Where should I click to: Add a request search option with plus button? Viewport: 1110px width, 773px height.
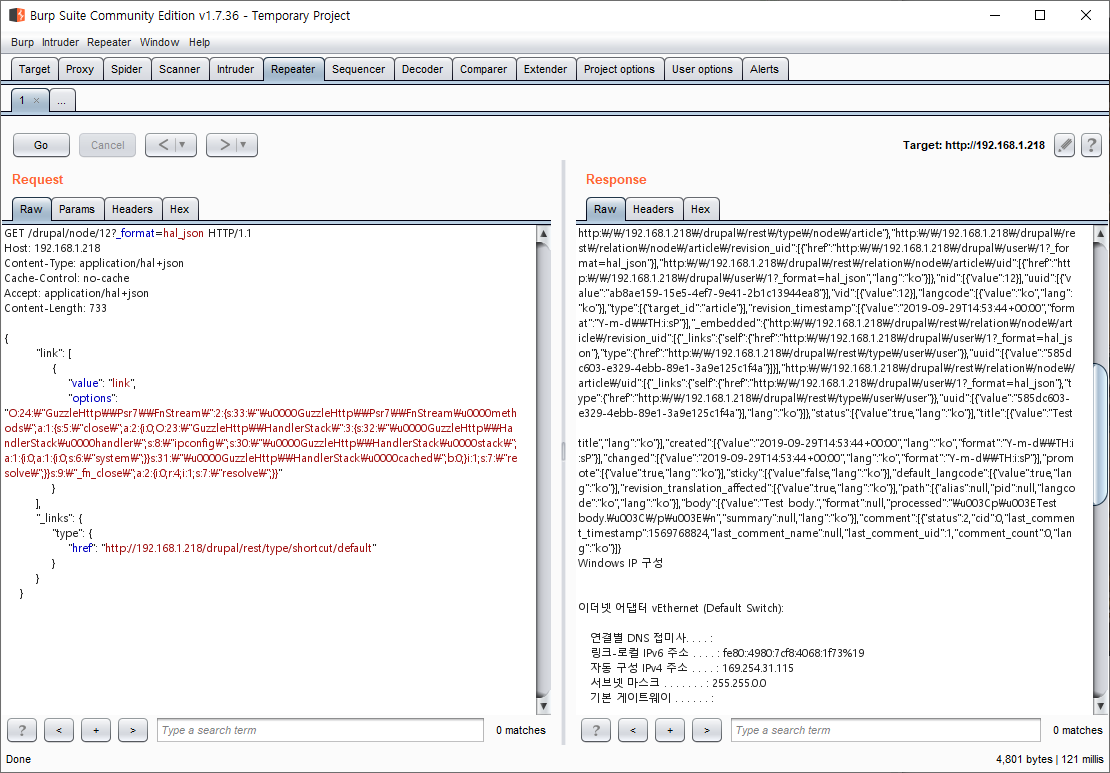(x=96, y=730)
